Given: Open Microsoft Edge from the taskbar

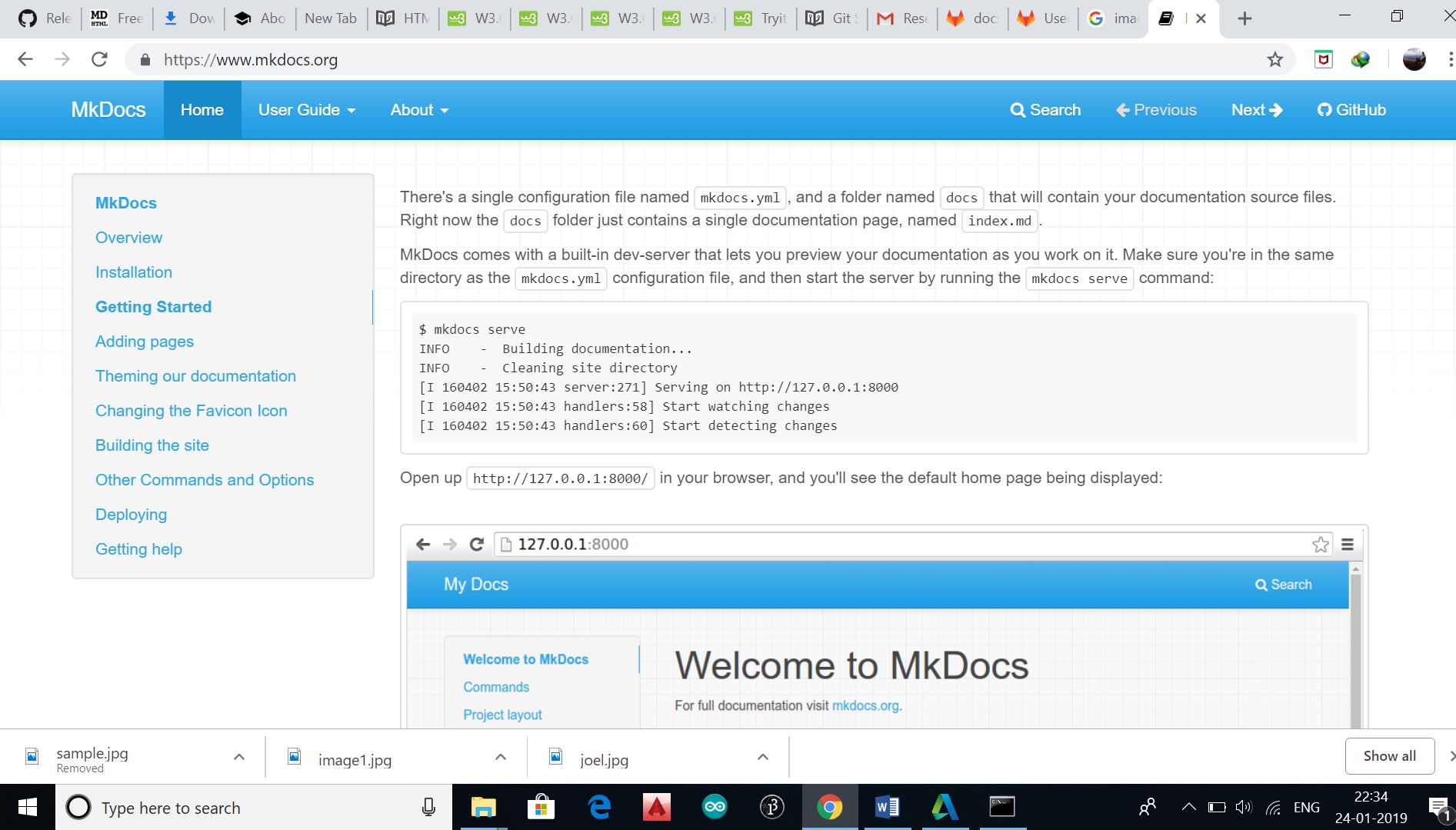Looking at the screenshot, I should point(598,807).
